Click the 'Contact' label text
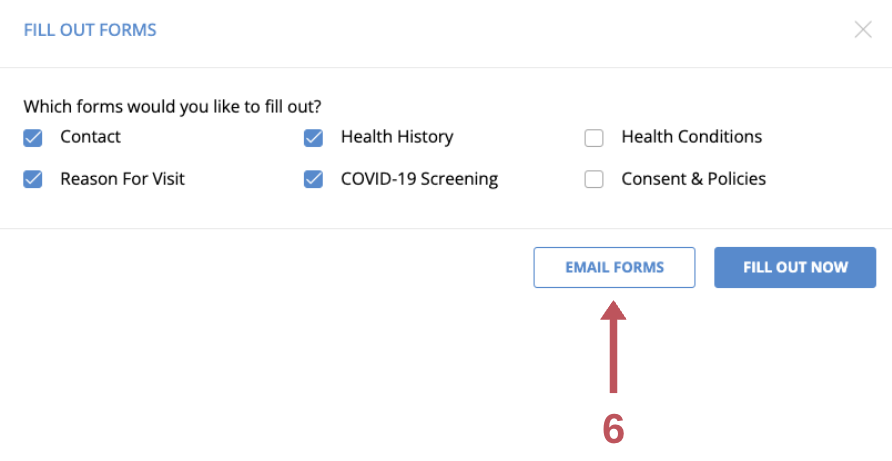Screen dimensions: 892x461 point(90,137)
